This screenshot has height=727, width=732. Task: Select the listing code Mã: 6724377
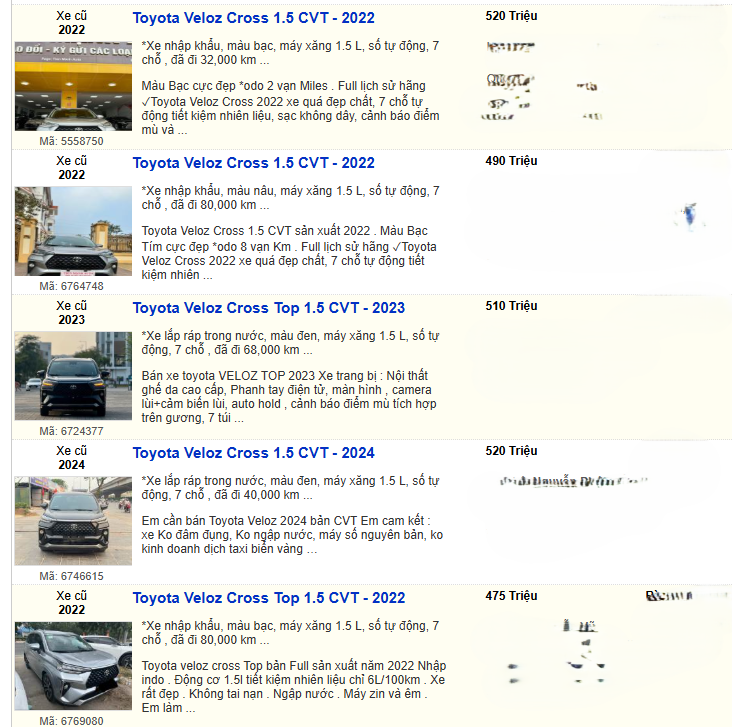pos(71,431)
